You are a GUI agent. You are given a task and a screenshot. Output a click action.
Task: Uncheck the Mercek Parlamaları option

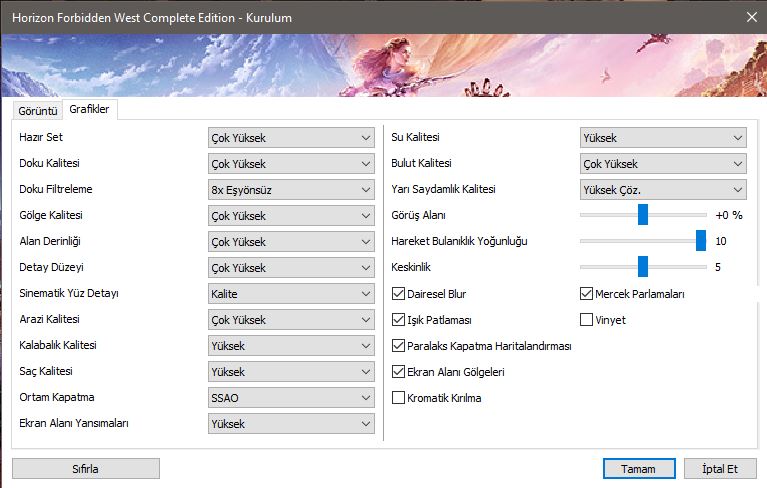(x=586, y=294)
